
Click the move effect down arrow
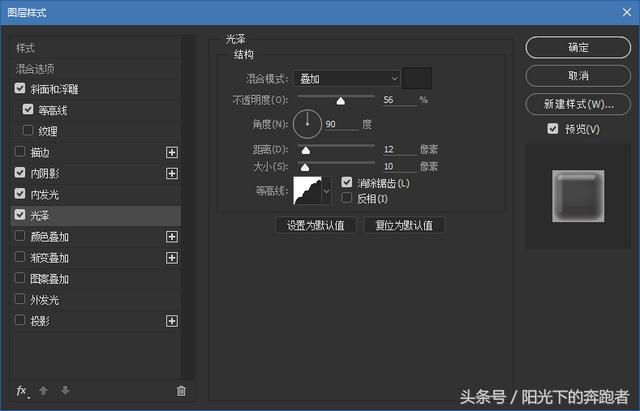[x=65, y=391]
